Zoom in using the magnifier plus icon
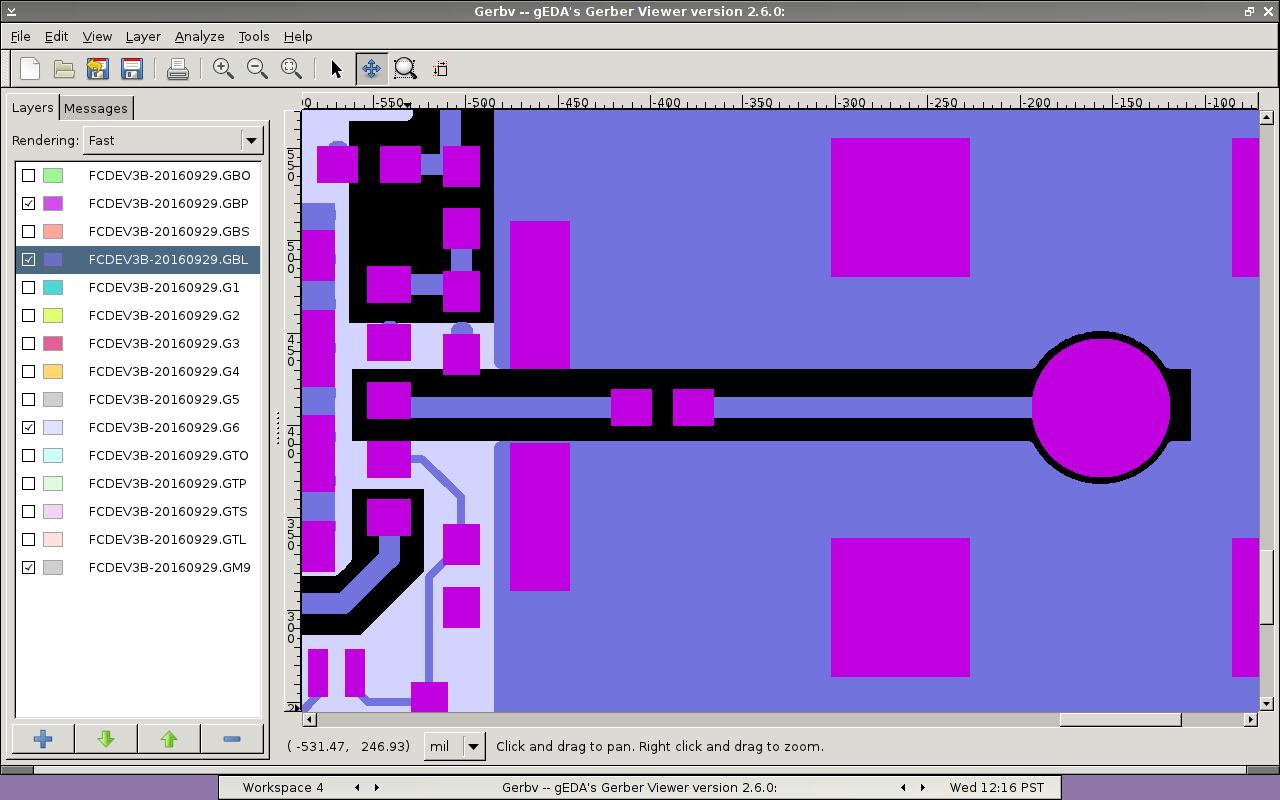This screenshot has width=1280, height=800. 223,69
